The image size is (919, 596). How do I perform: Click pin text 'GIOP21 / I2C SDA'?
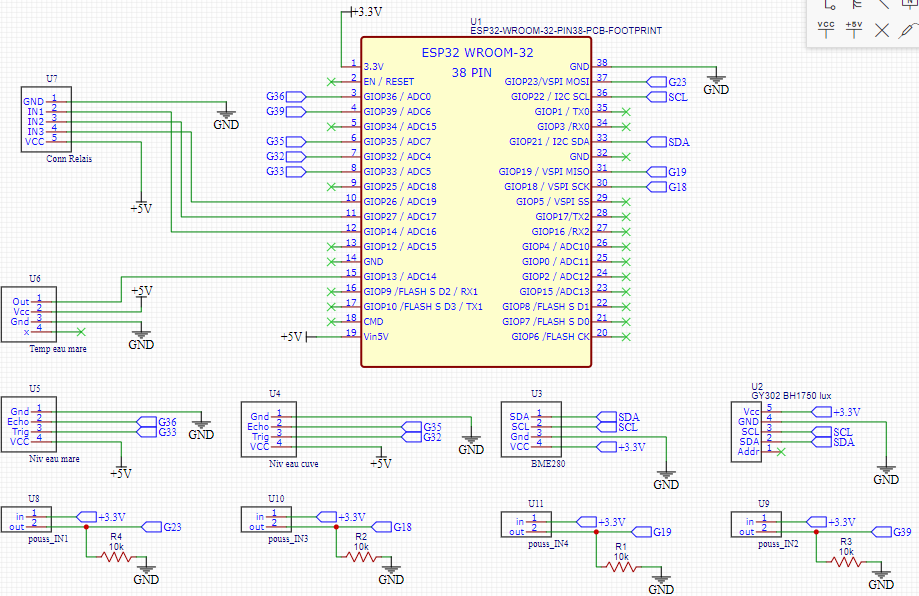pyautogui.click(x=549, y=142)
